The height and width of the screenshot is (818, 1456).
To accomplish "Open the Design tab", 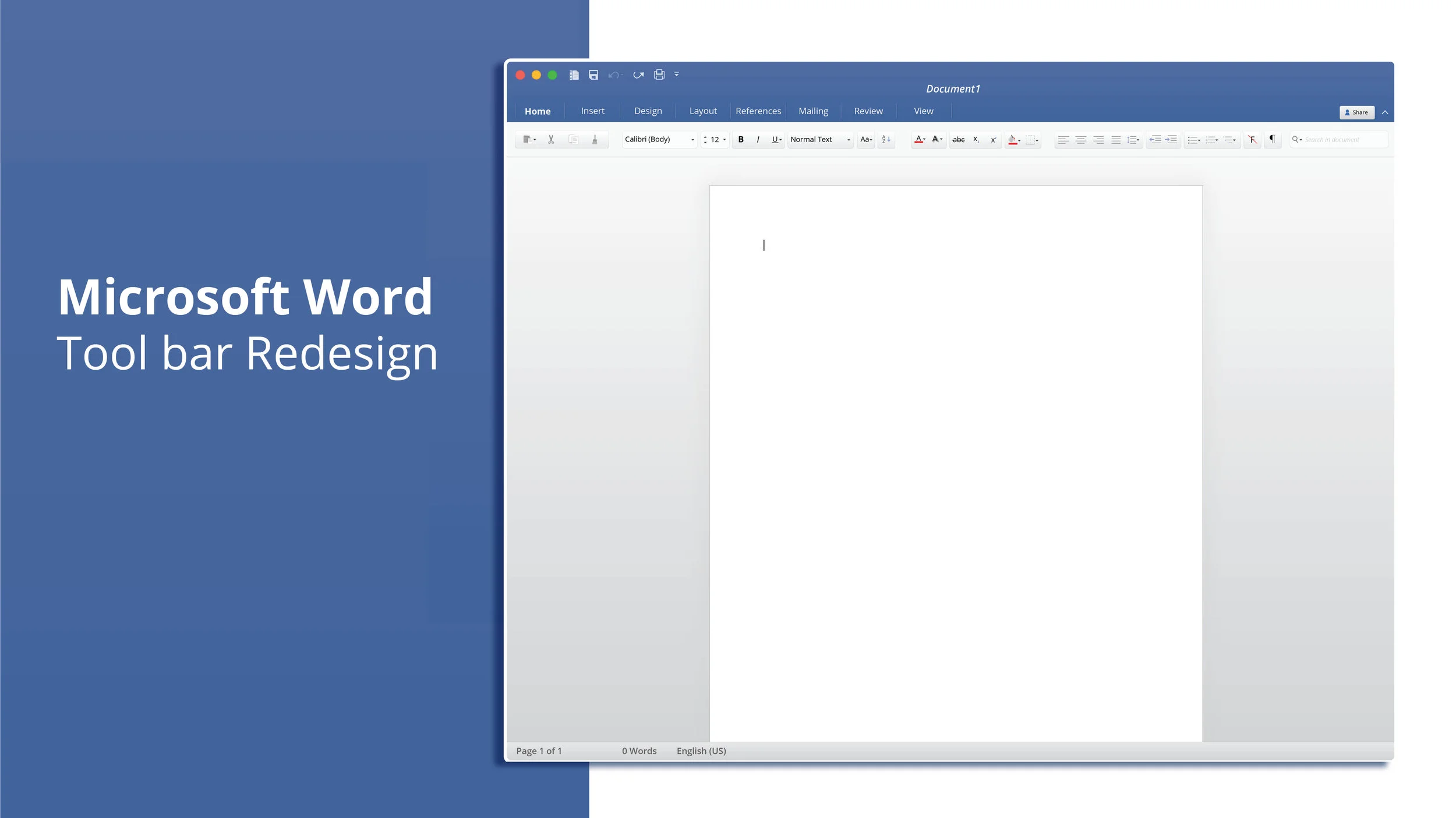I will point(648,111).
